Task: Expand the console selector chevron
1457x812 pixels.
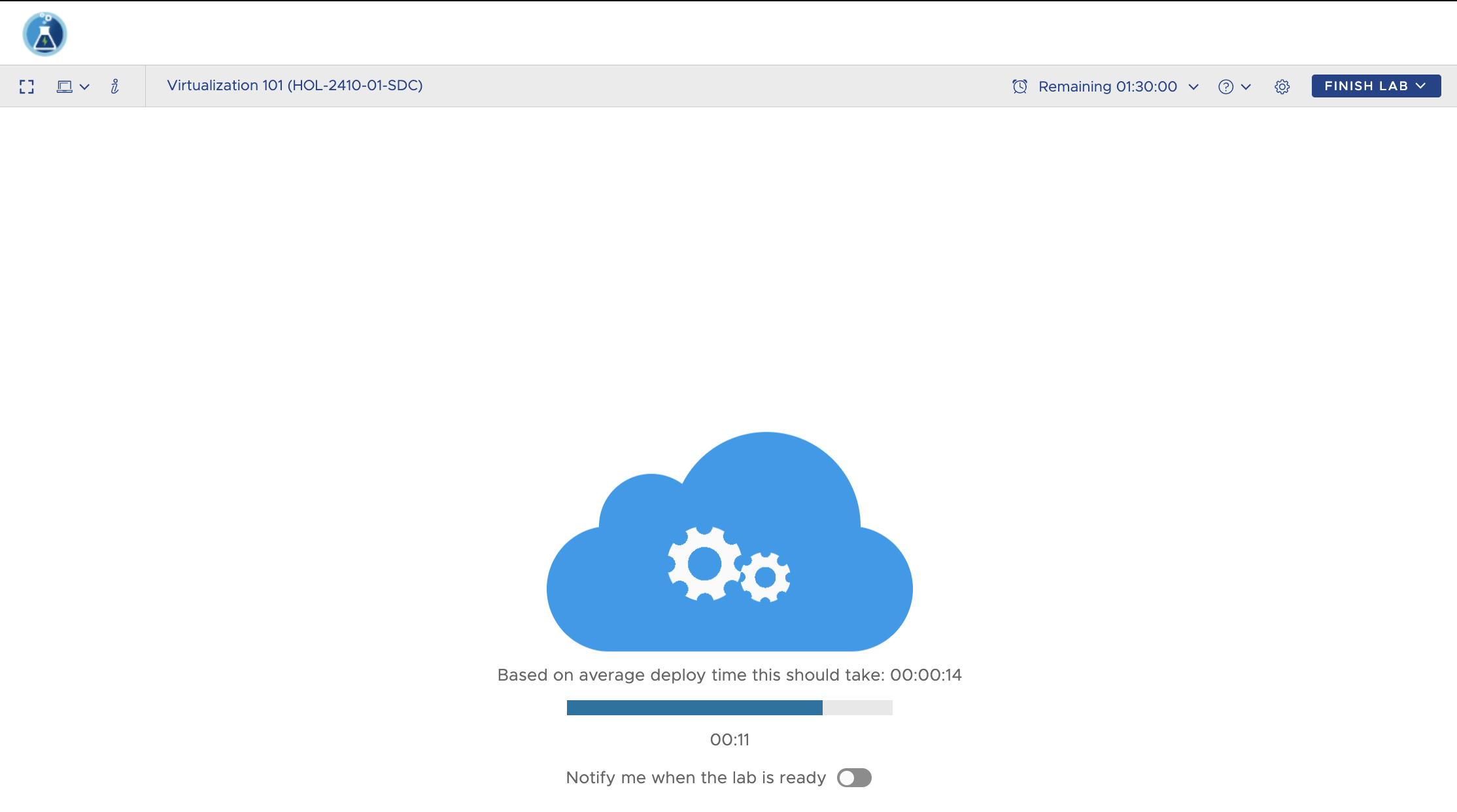Action: [84, 87]
